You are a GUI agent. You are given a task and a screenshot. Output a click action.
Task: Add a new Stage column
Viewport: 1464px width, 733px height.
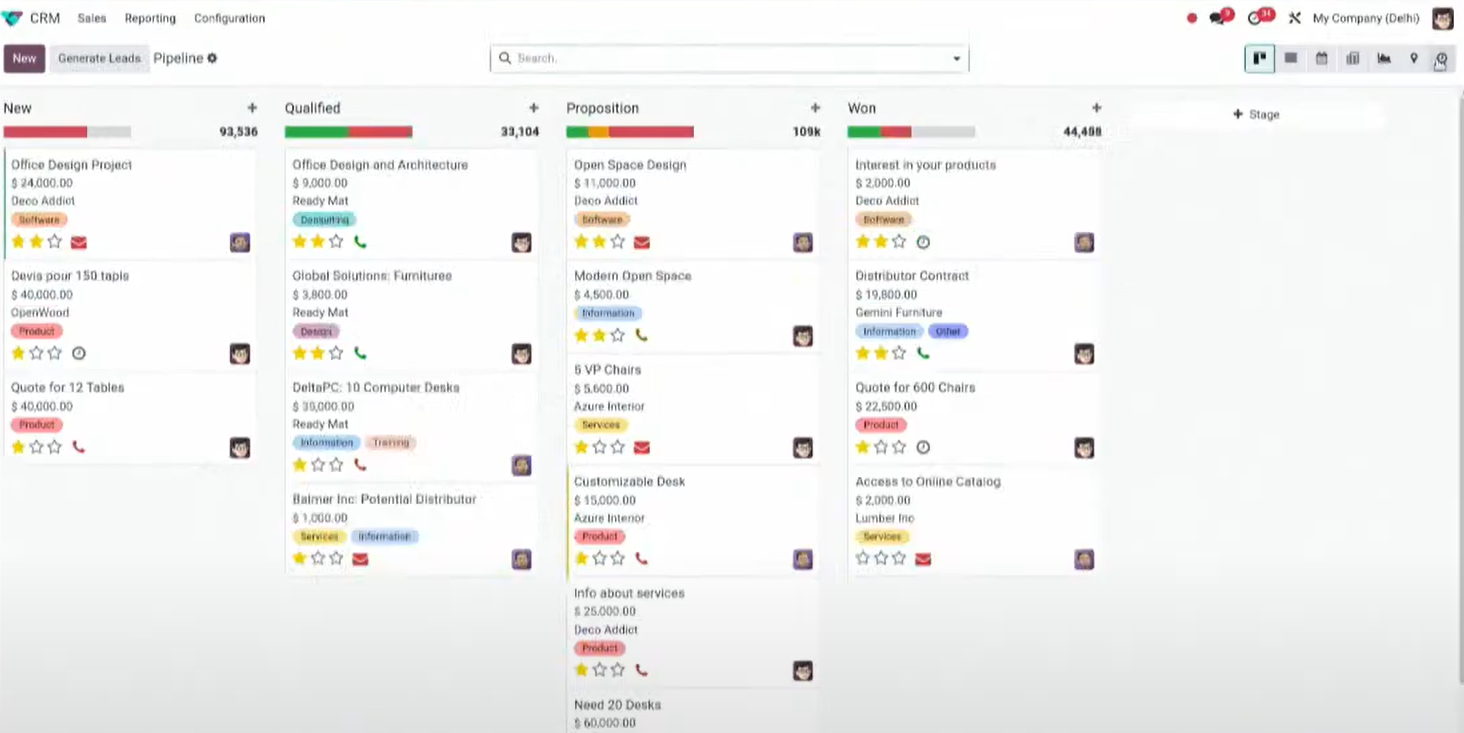click(1256, 114)
